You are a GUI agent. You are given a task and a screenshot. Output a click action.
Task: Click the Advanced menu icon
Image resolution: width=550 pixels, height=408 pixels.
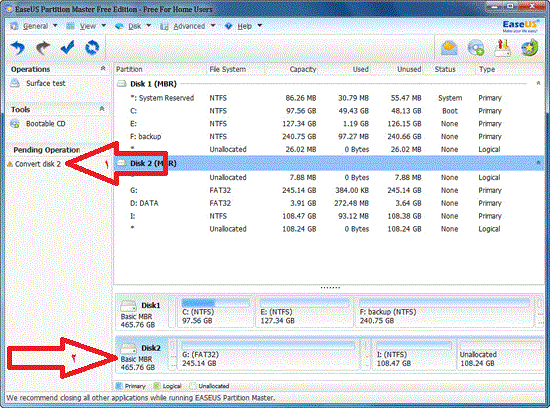[164, 26]
